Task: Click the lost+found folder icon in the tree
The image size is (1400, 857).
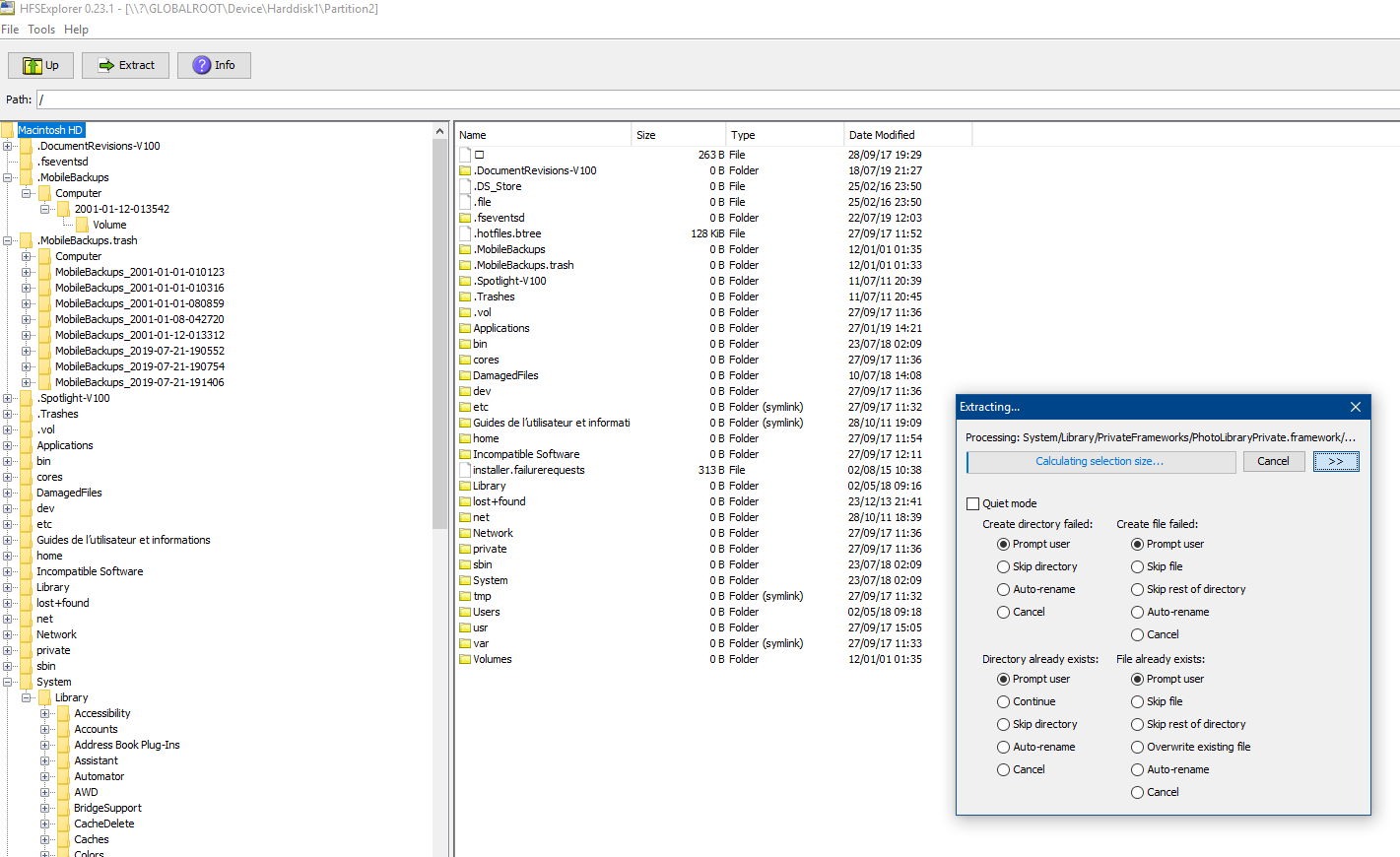Action: click(x=27, y=603)
